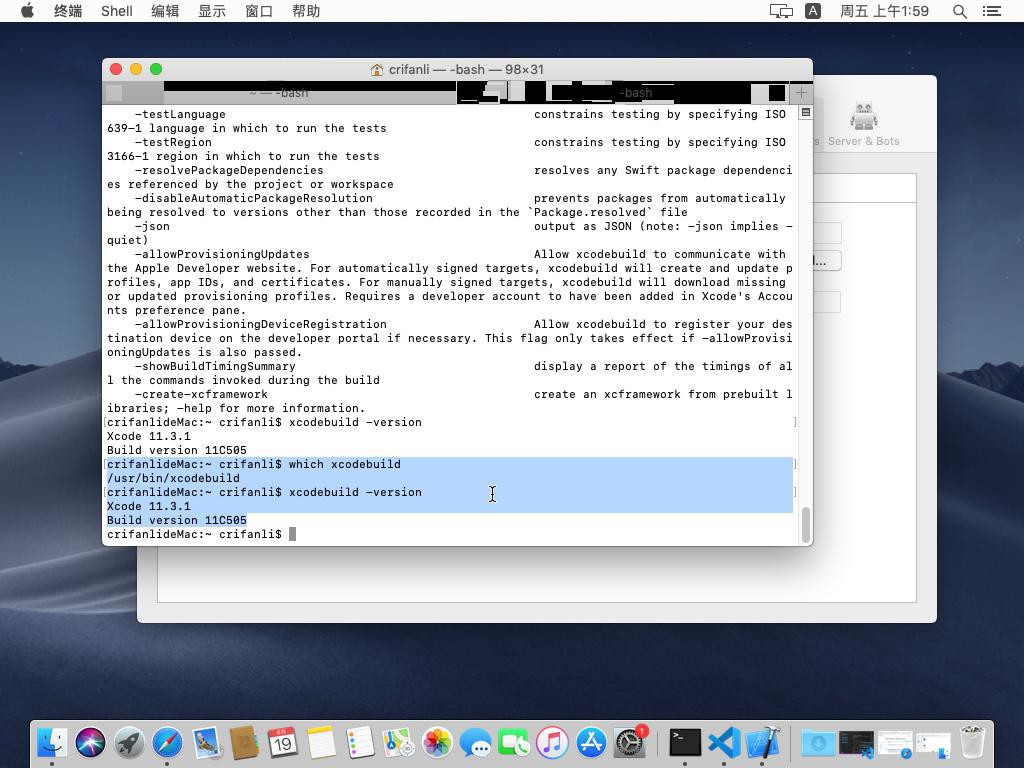The width and height of the screenshot is (1024, 768).
Task: Open Contacts book icon in Dock
Action: point(244,743)
